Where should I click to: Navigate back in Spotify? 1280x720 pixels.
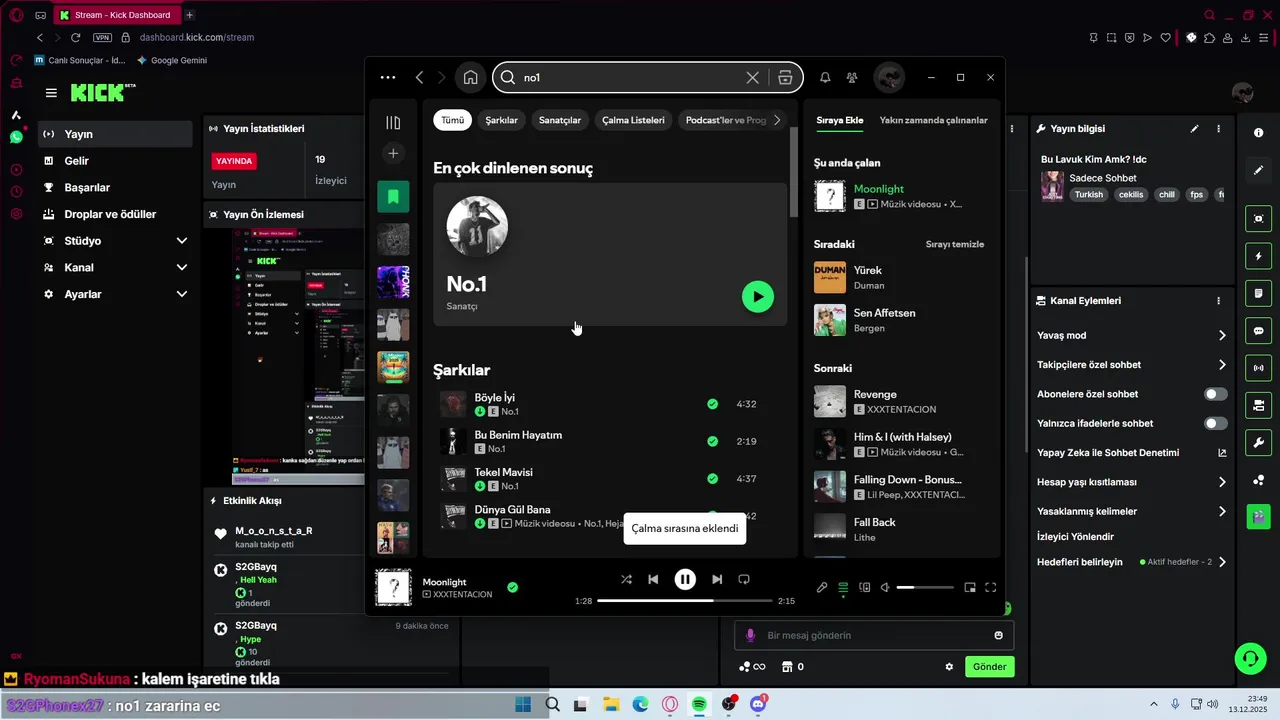point(420,77)
